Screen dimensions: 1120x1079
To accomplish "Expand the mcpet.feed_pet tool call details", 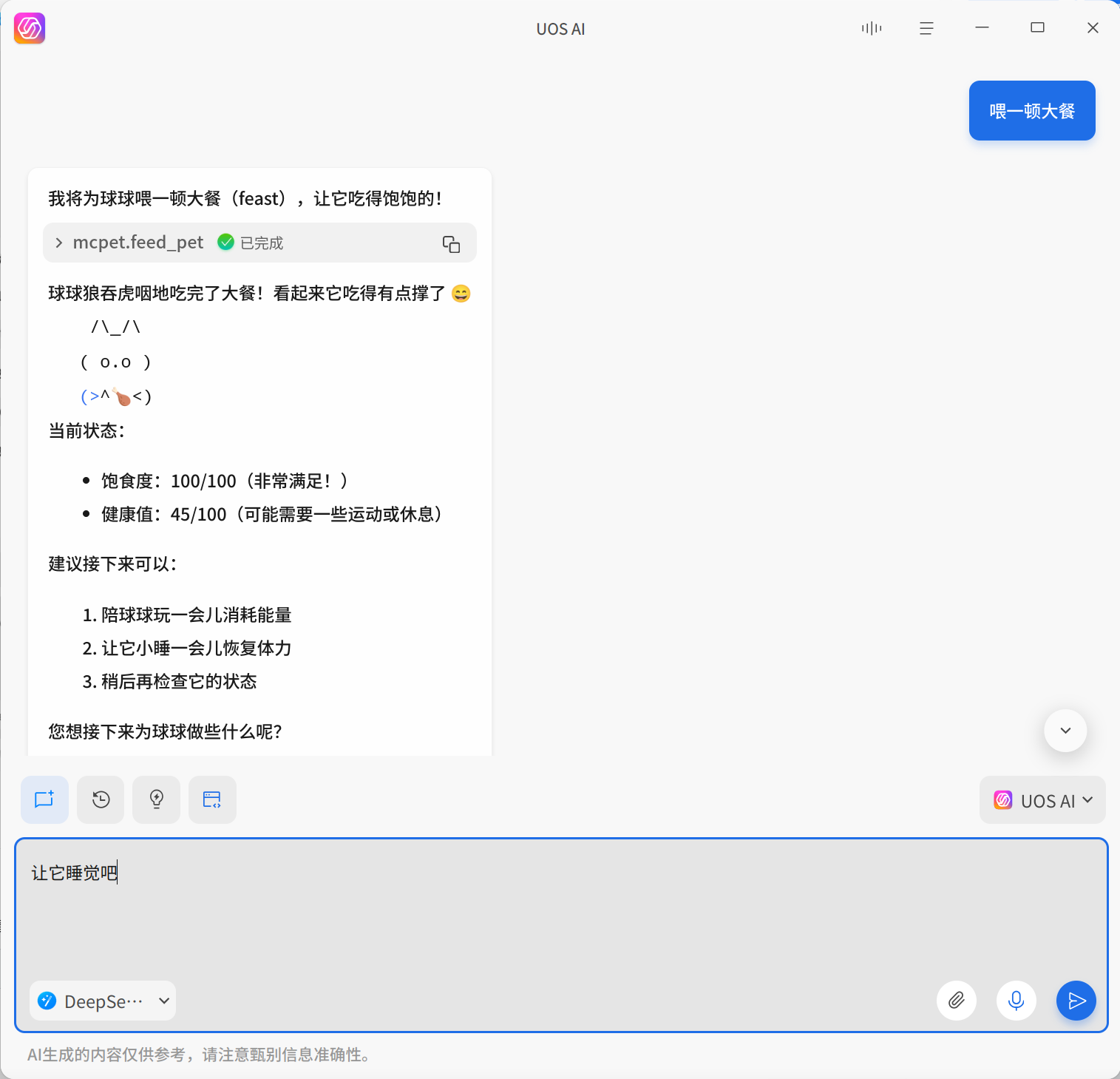I will coord(59,243).
